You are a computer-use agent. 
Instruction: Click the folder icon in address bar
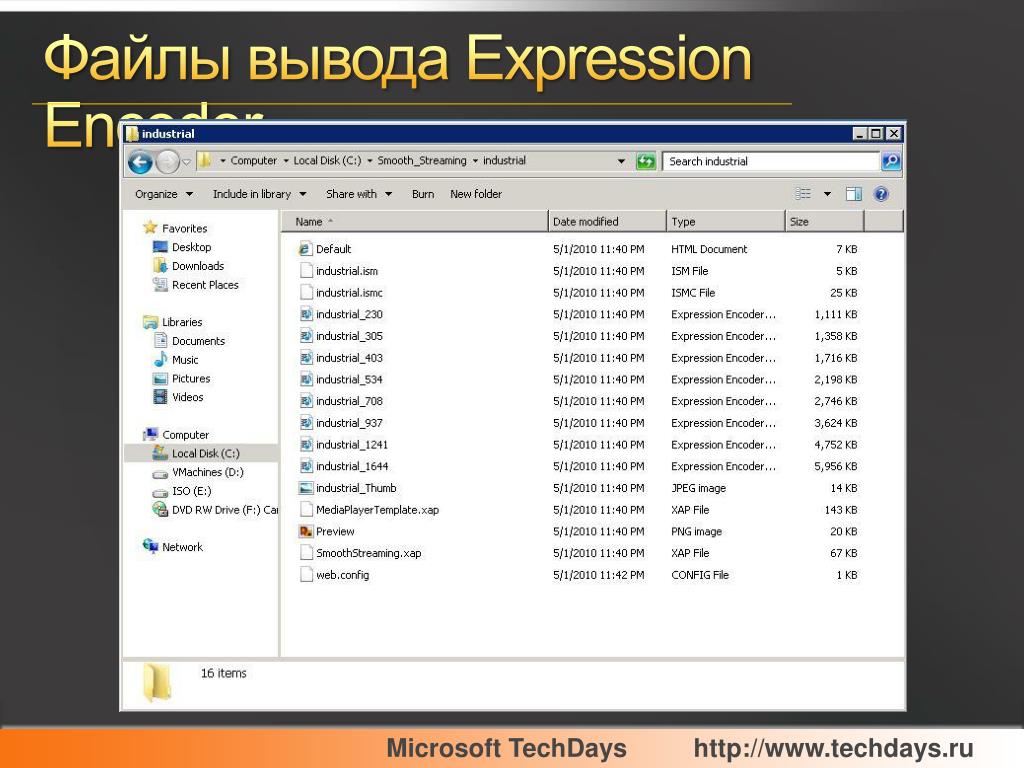tap(204, 160)
